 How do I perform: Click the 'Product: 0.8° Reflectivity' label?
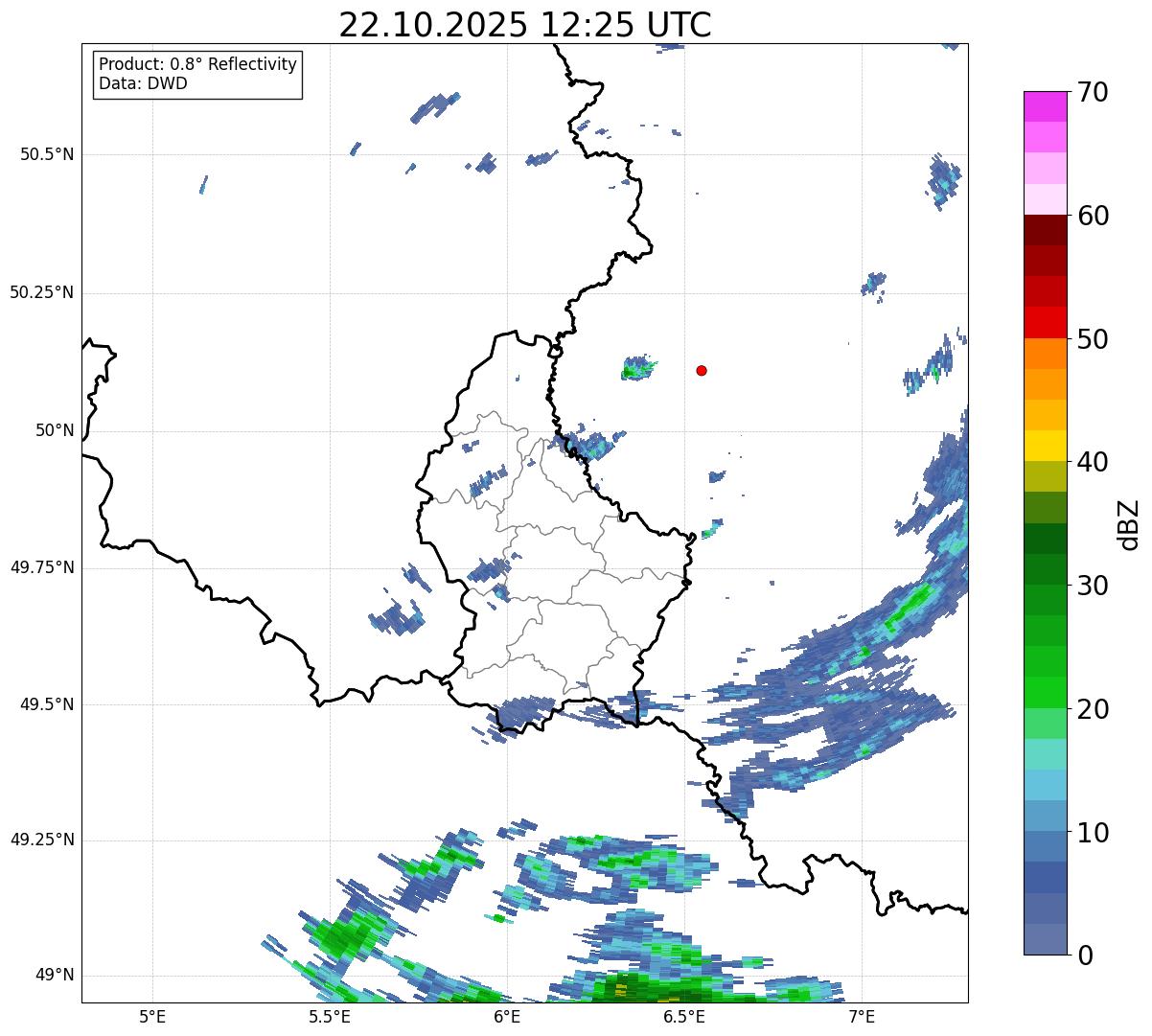pyautogui.click(x=198, y=64)
